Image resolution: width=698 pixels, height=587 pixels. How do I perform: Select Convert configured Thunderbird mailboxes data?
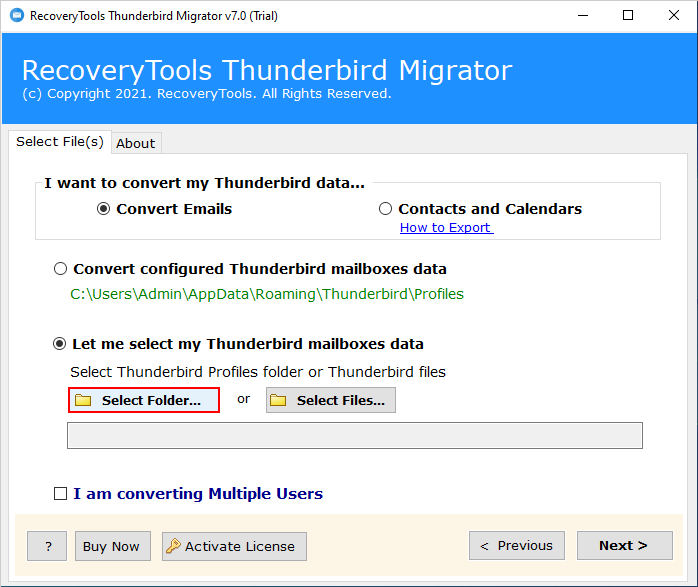pos(60,269)
